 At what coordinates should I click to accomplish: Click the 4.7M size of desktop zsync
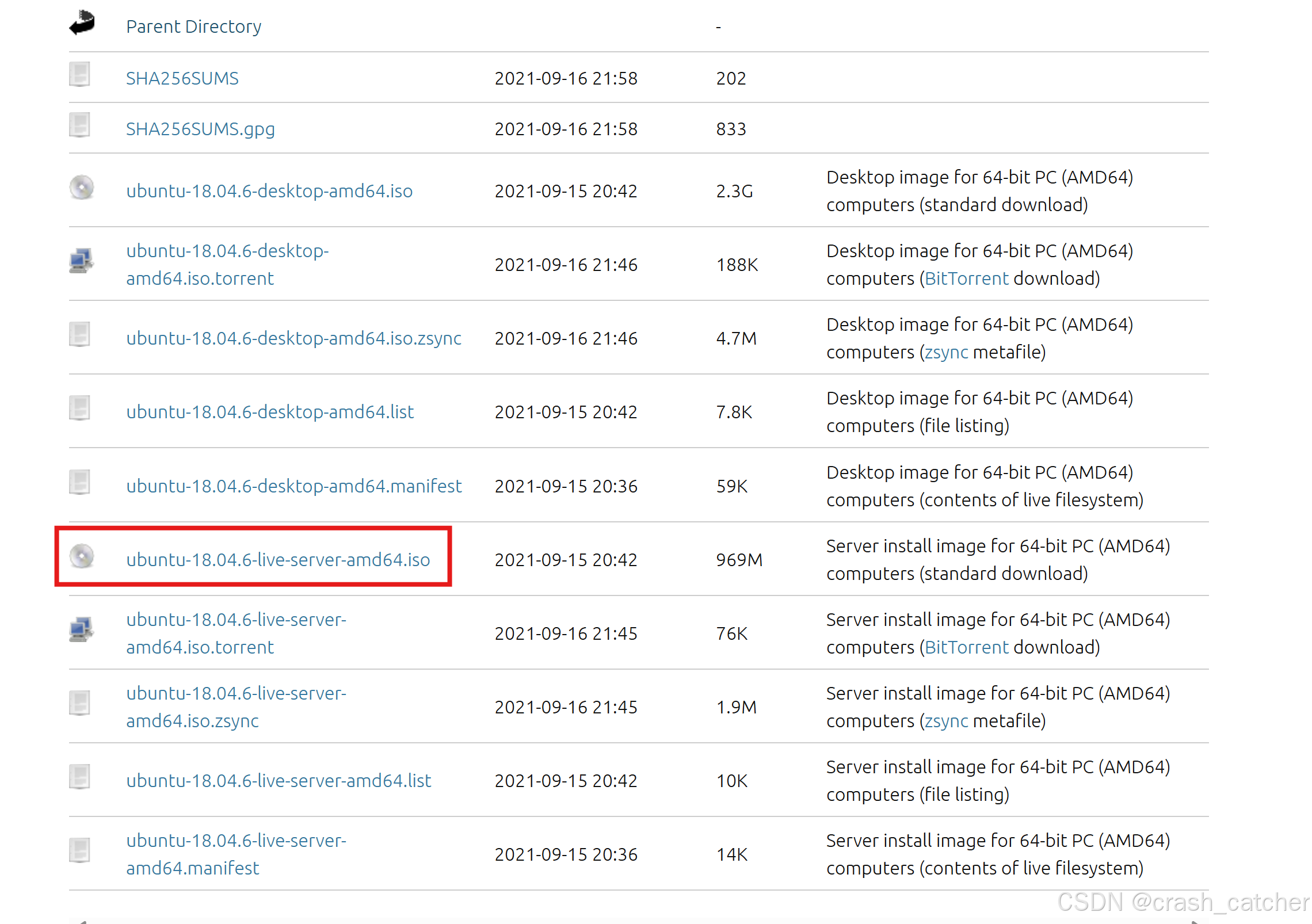(737, 338)
